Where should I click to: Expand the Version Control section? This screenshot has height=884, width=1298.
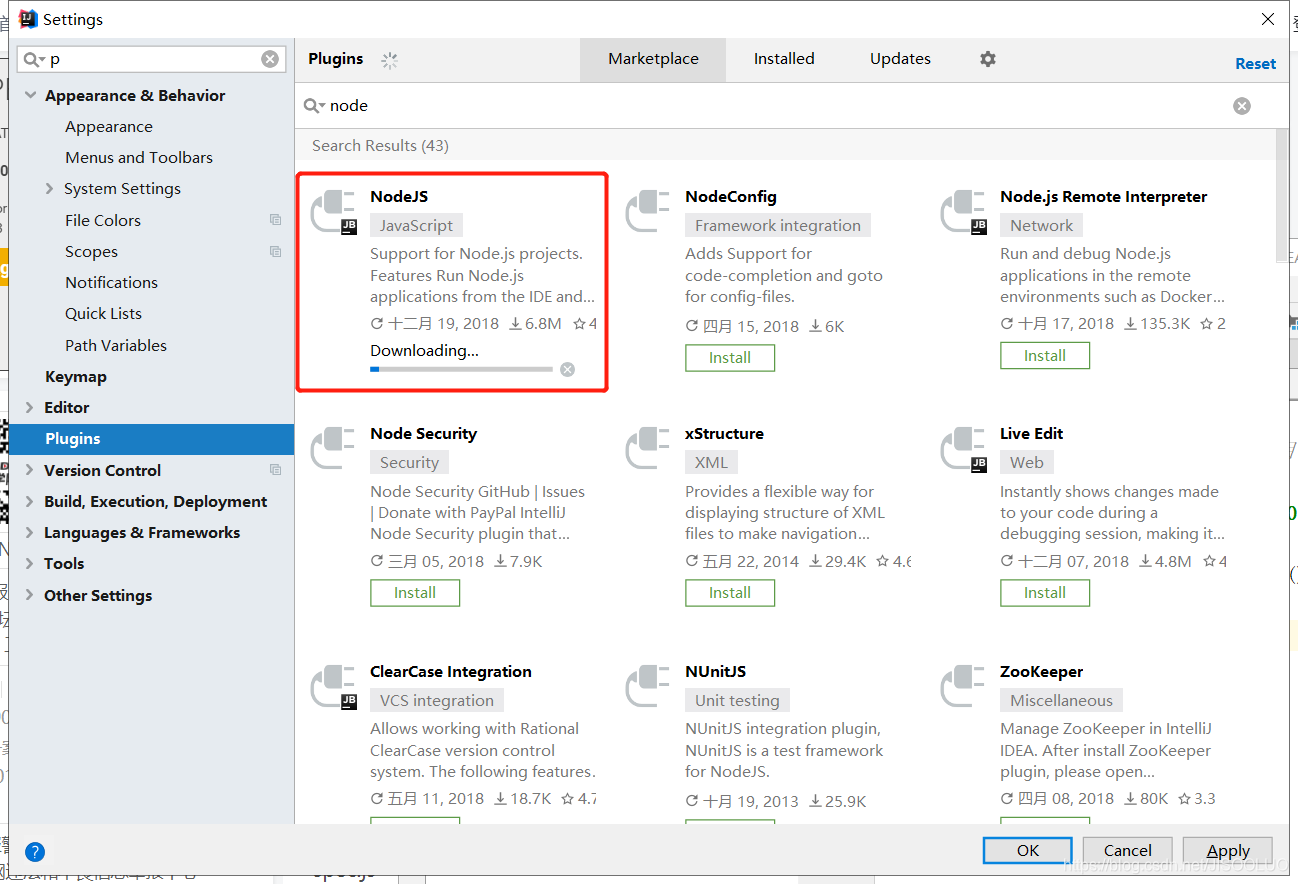[x=30, y=470]
